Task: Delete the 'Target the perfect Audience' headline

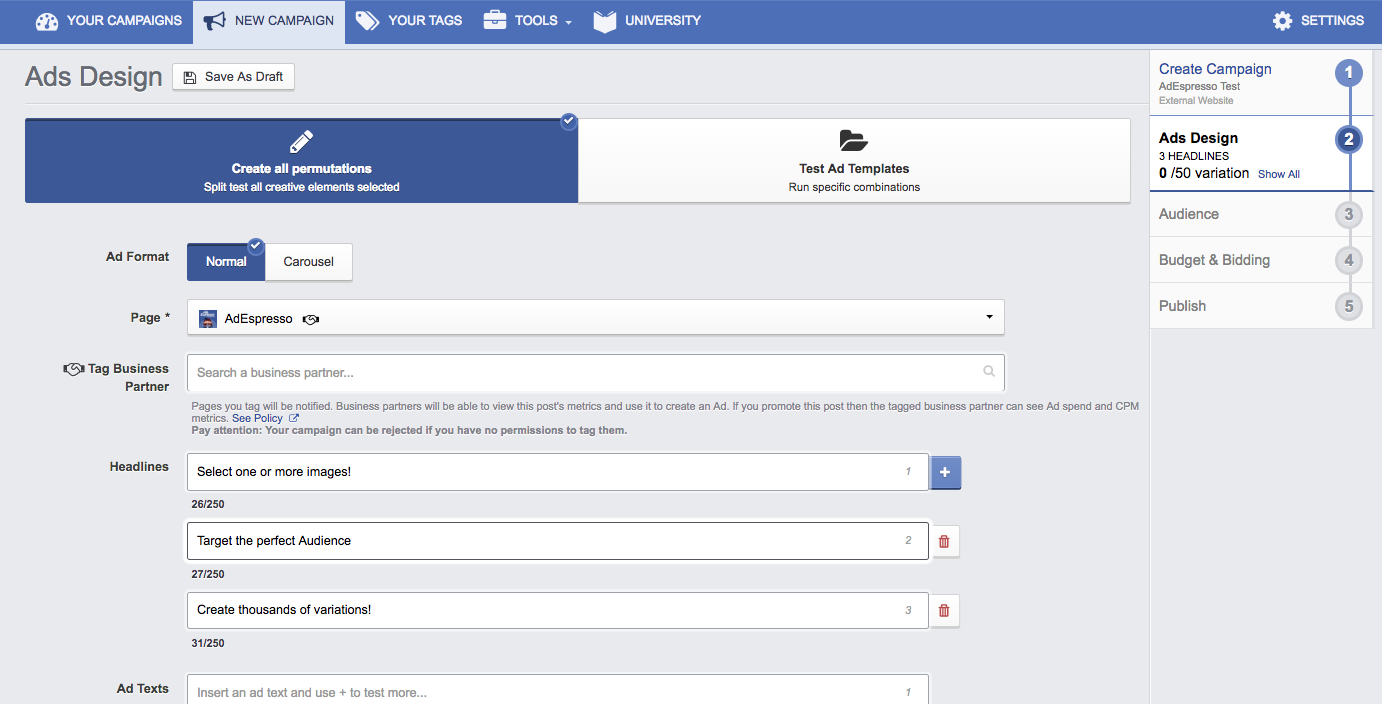Action: [943, 540]
